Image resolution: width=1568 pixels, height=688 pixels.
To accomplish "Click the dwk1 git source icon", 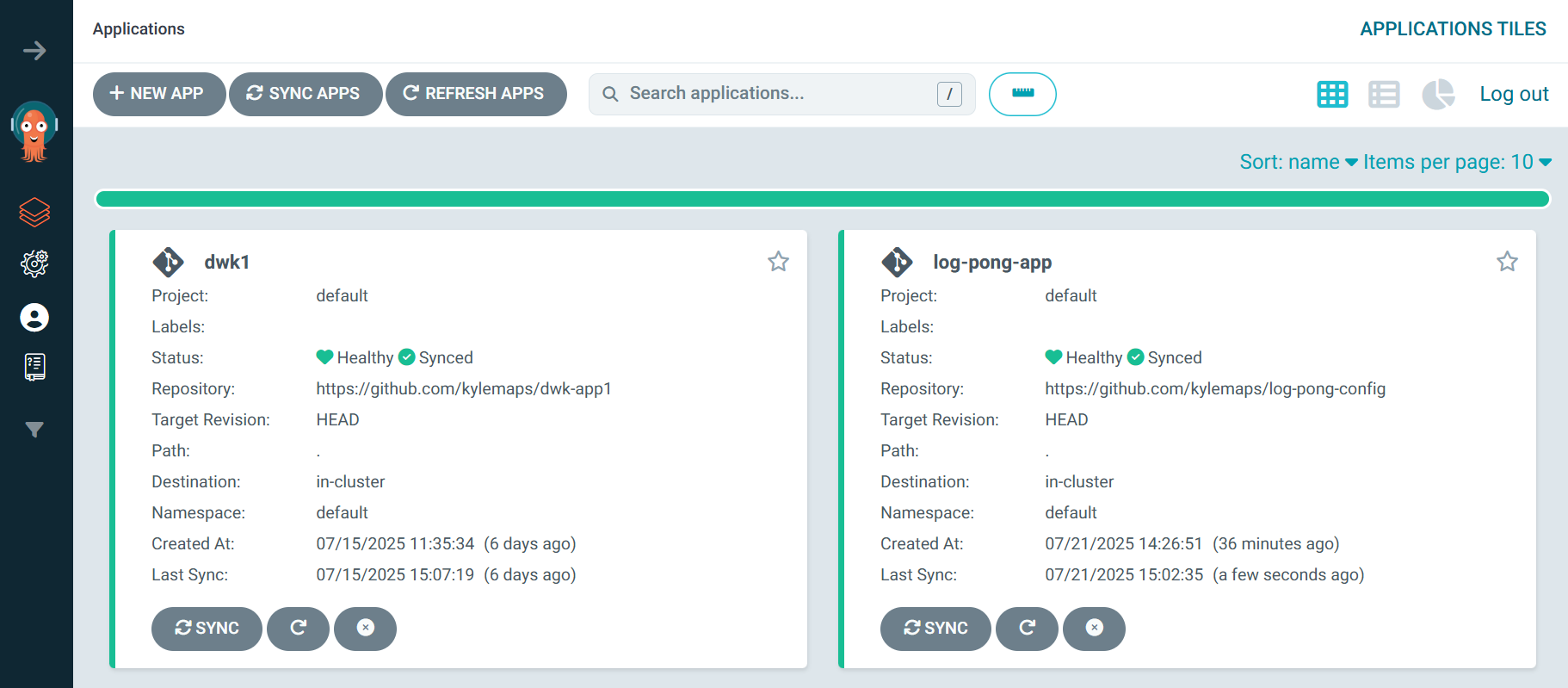I will click(x=168, y=262).
